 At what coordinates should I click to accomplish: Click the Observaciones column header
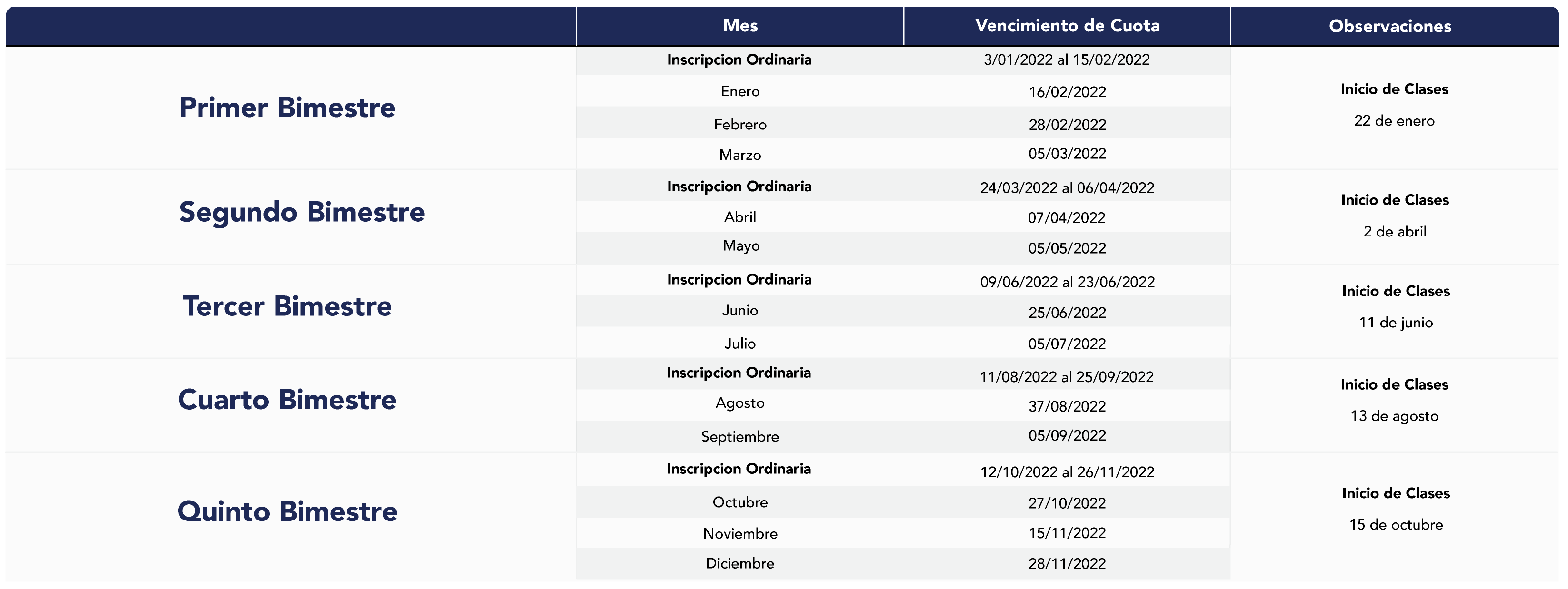[x=1390, y=26]
